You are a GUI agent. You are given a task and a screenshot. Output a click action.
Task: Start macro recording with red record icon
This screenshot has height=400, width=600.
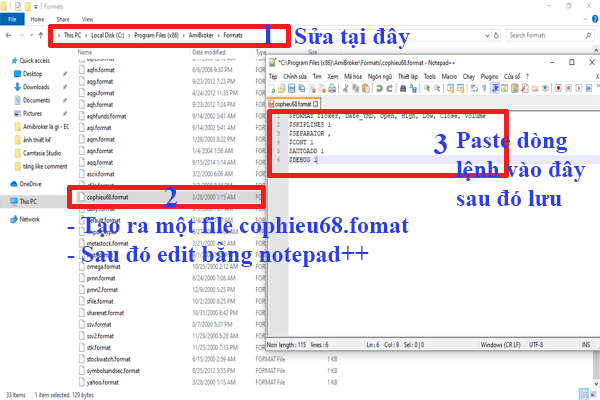(559, 88)
